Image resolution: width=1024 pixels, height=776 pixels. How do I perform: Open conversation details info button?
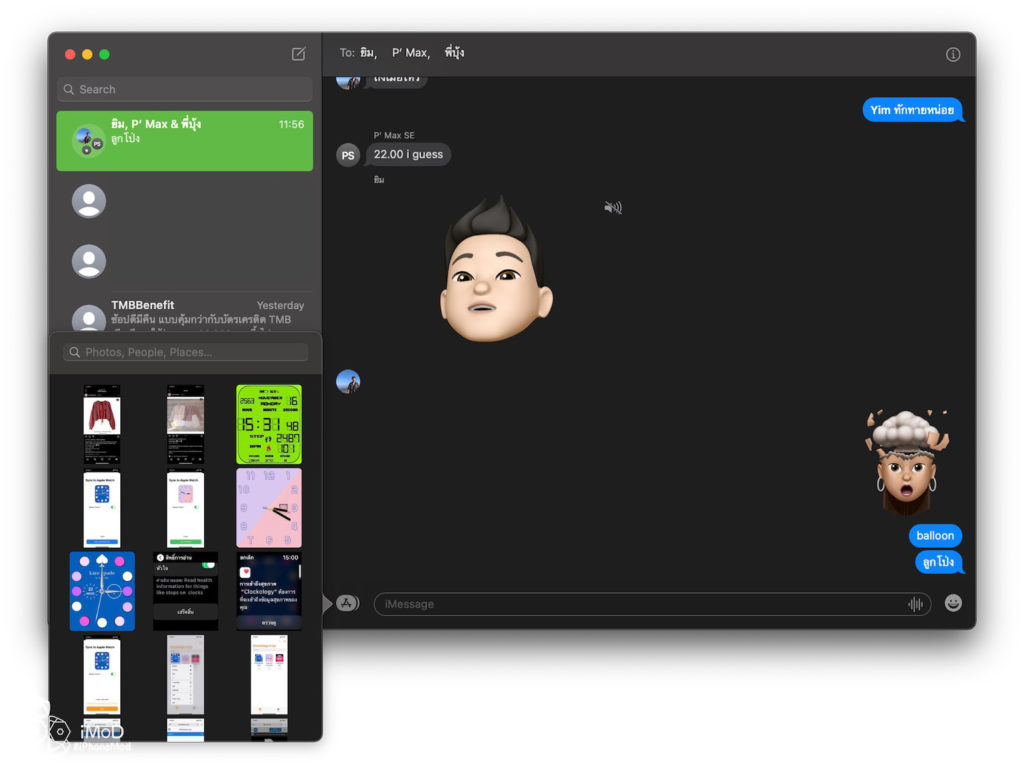(x=952, y=54)
